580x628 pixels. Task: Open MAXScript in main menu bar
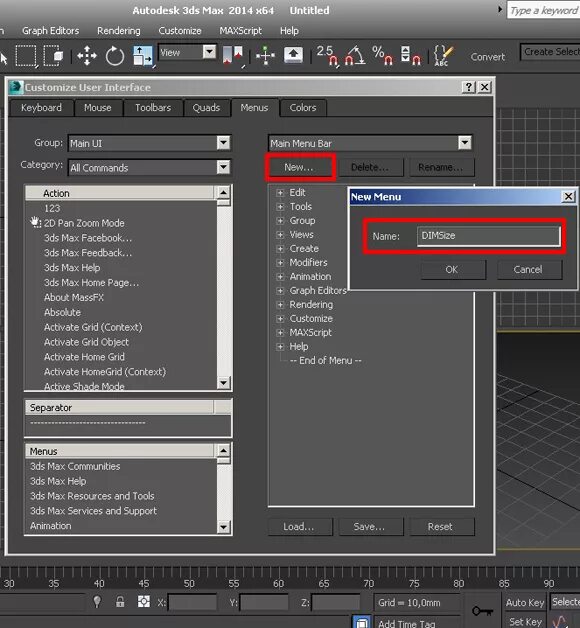coord(240,30)
